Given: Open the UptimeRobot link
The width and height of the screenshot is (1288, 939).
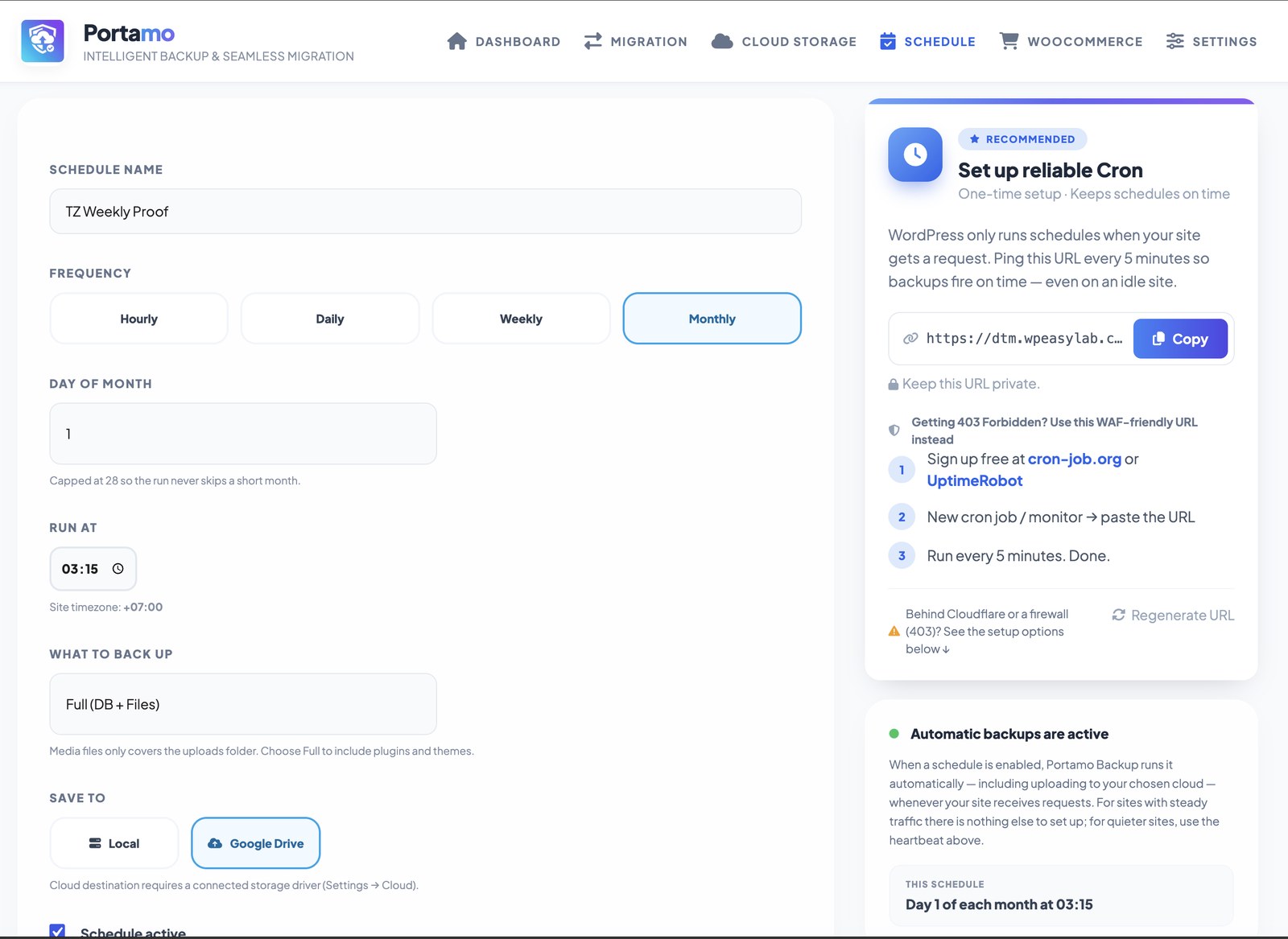Looking at the screenshot, I should (x=975, y=480).
